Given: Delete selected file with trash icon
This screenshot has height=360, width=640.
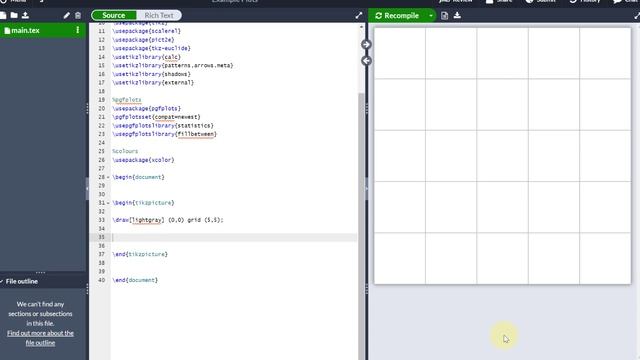Looking at the screenshot, I should pyautogui.click(x=78, y=16).
